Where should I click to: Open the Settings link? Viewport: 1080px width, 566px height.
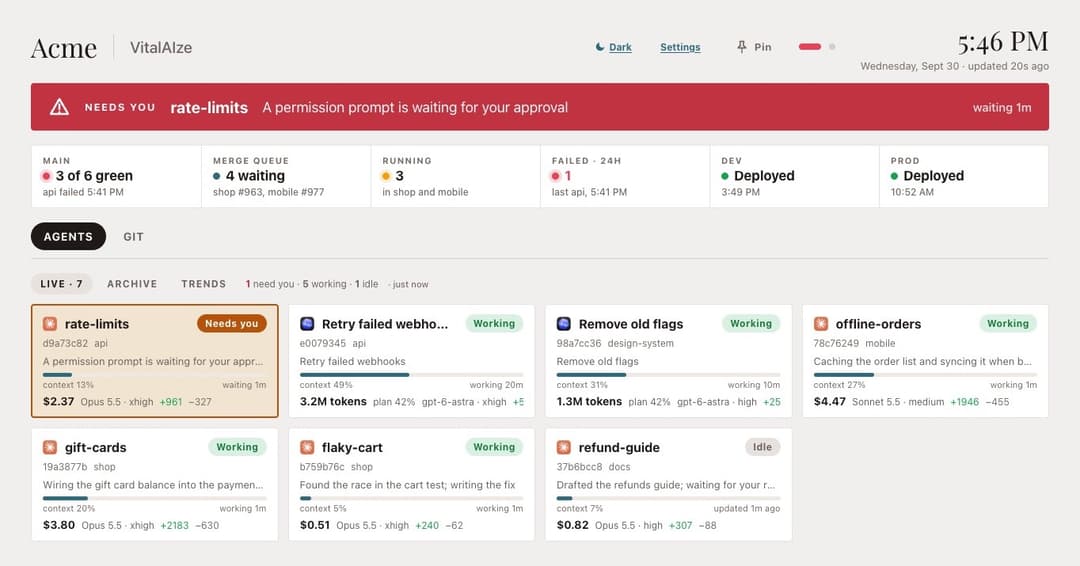pos(680,47)
